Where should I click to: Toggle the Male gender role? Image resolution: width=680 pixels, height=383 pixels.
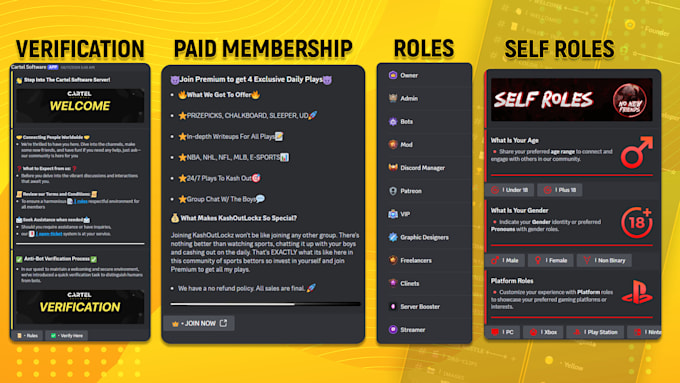[505, 260]
